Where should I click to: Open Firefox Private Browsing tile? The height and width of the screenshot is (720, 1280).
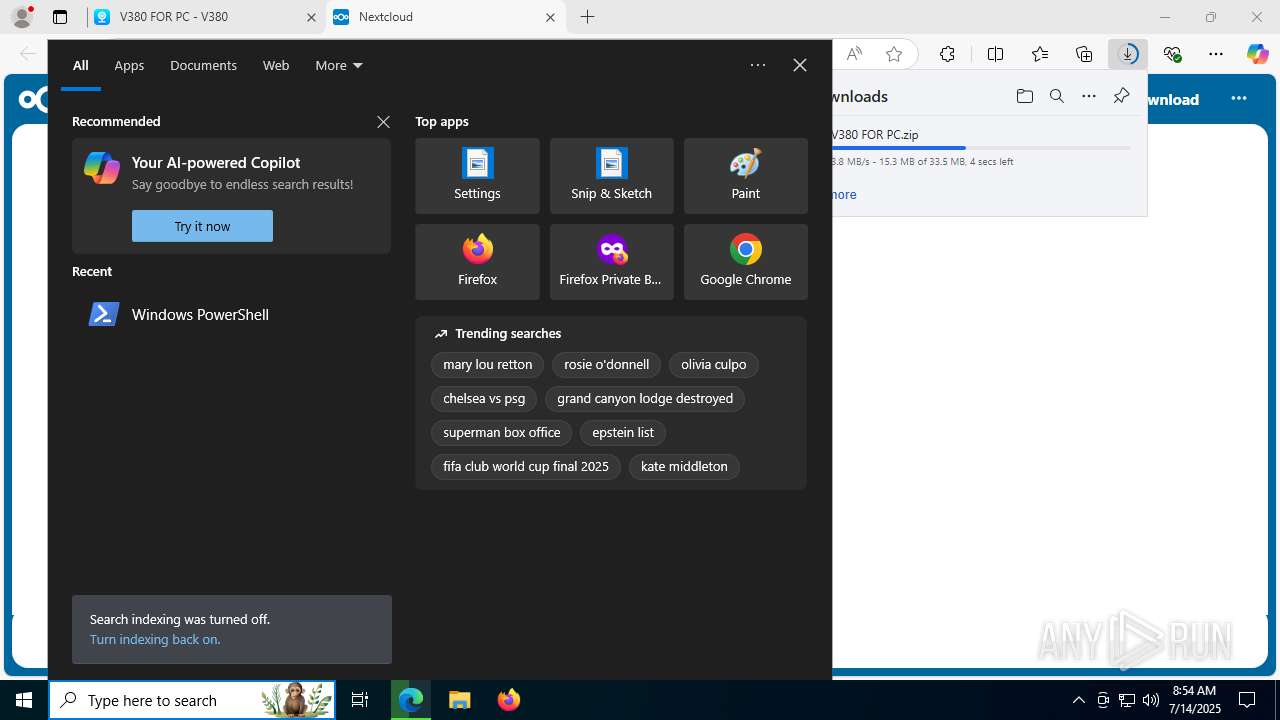tap(611, 262)
